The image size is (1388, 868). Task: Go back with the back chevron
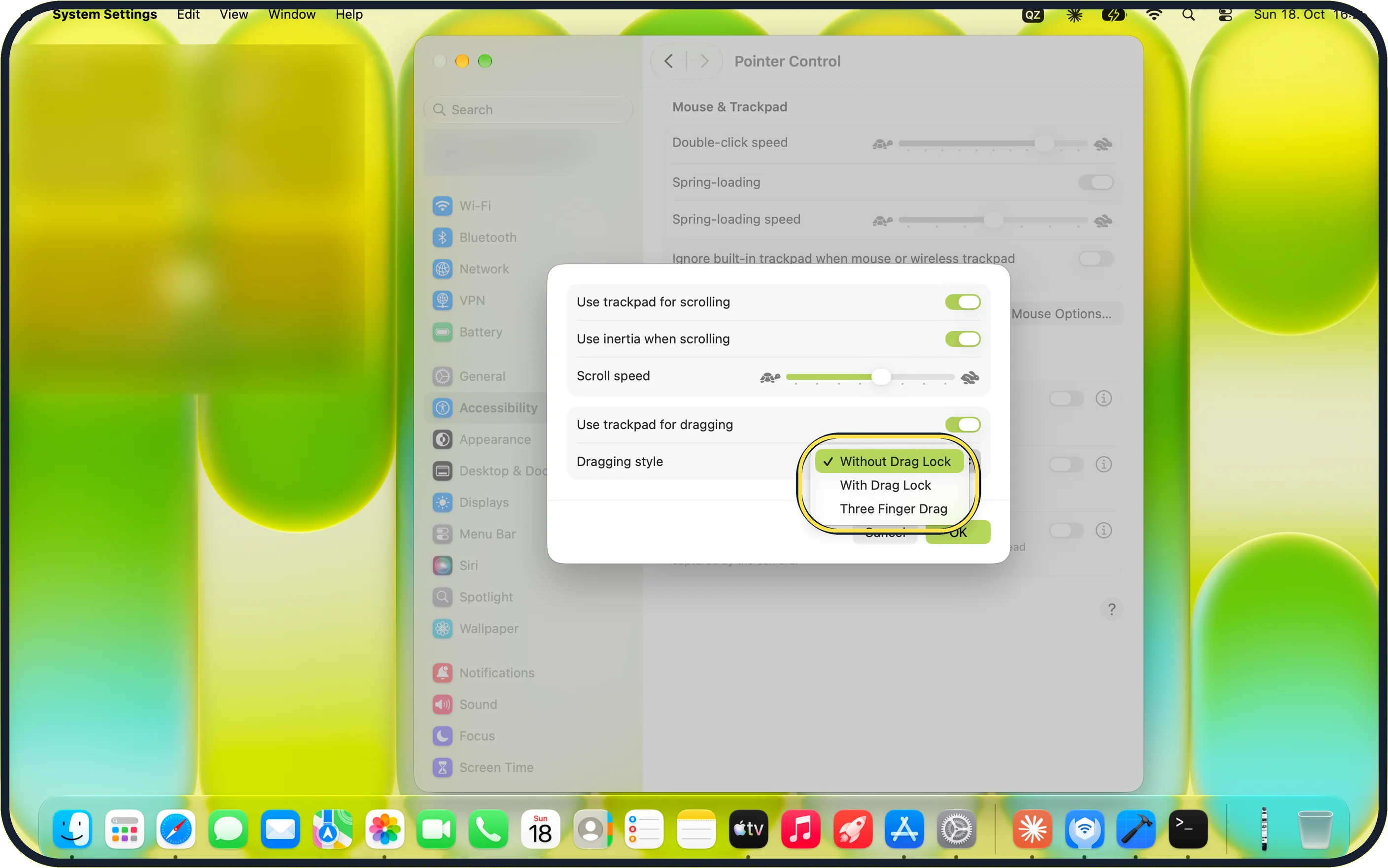pos(668,61)
